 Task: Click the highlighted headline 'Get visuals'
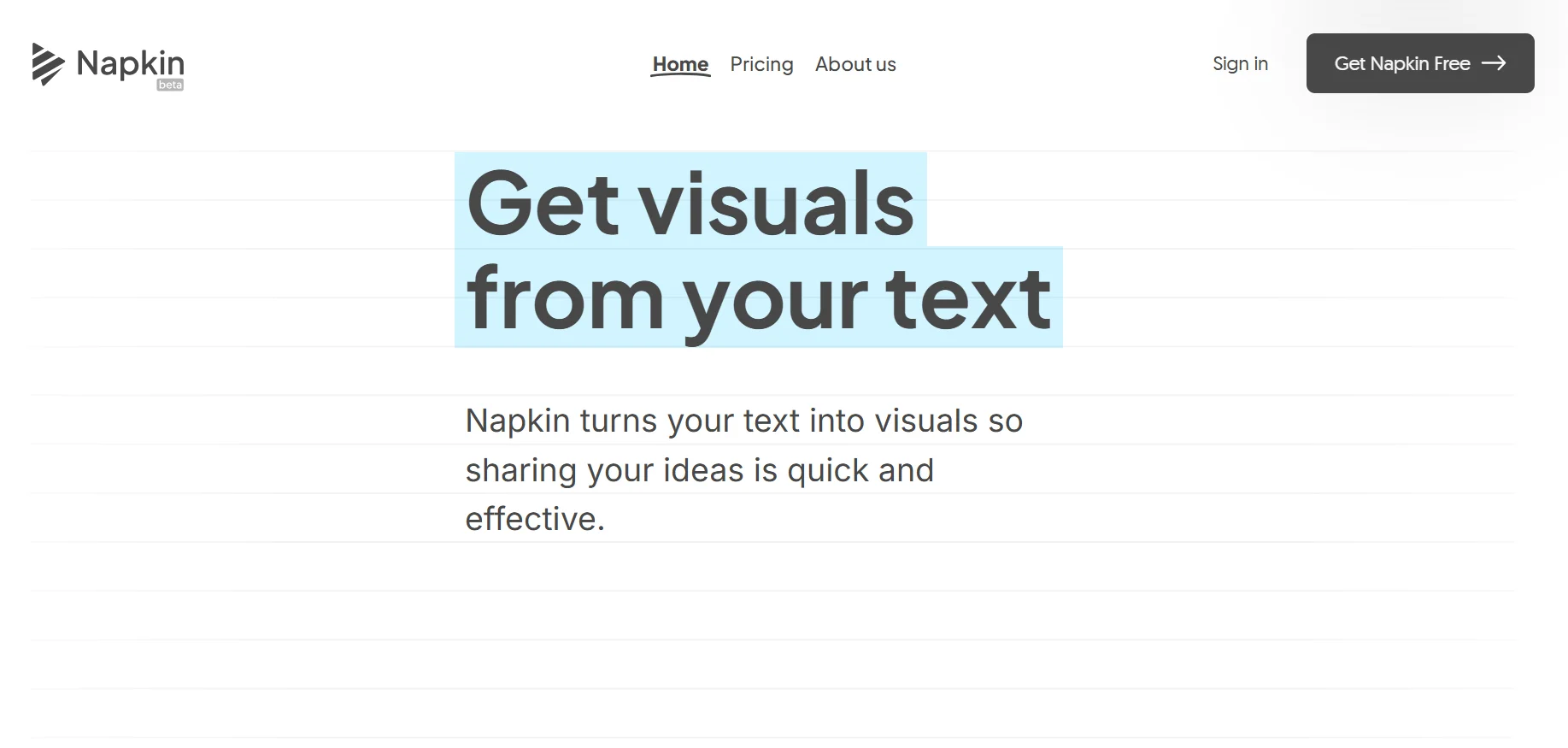pyautogui.click(x=690, y=205)
